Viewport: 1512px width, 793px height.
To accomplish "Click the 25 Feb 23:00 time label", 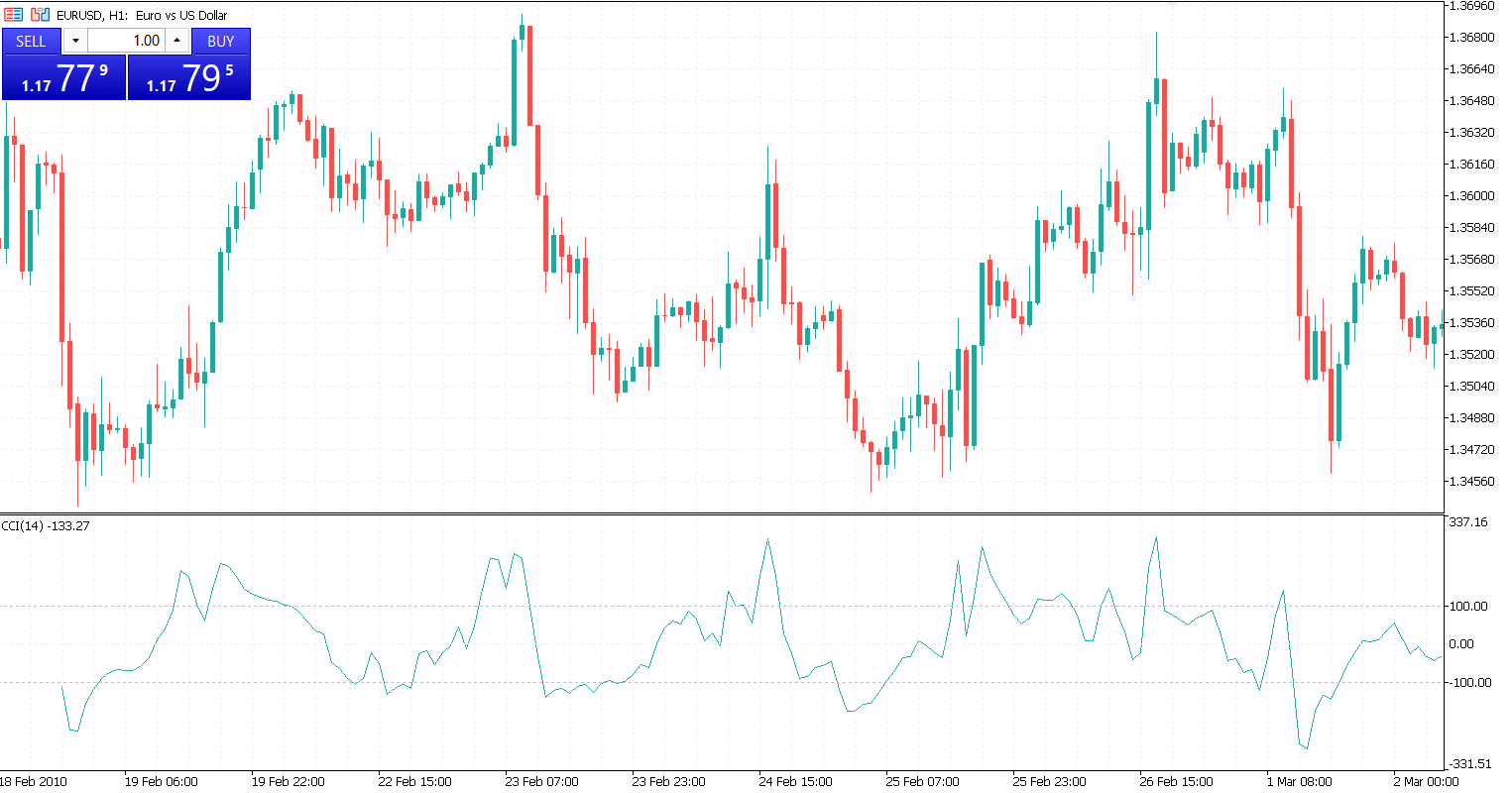I will click(1050, 782).
